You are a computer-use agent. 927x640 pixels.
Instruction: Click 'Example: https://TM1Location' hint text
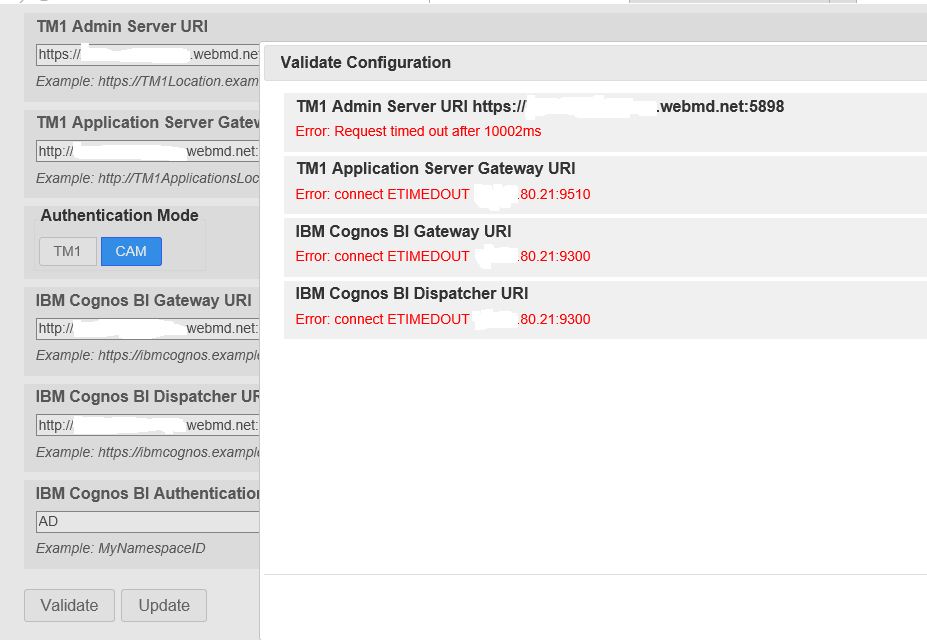[x=148, y=81]
